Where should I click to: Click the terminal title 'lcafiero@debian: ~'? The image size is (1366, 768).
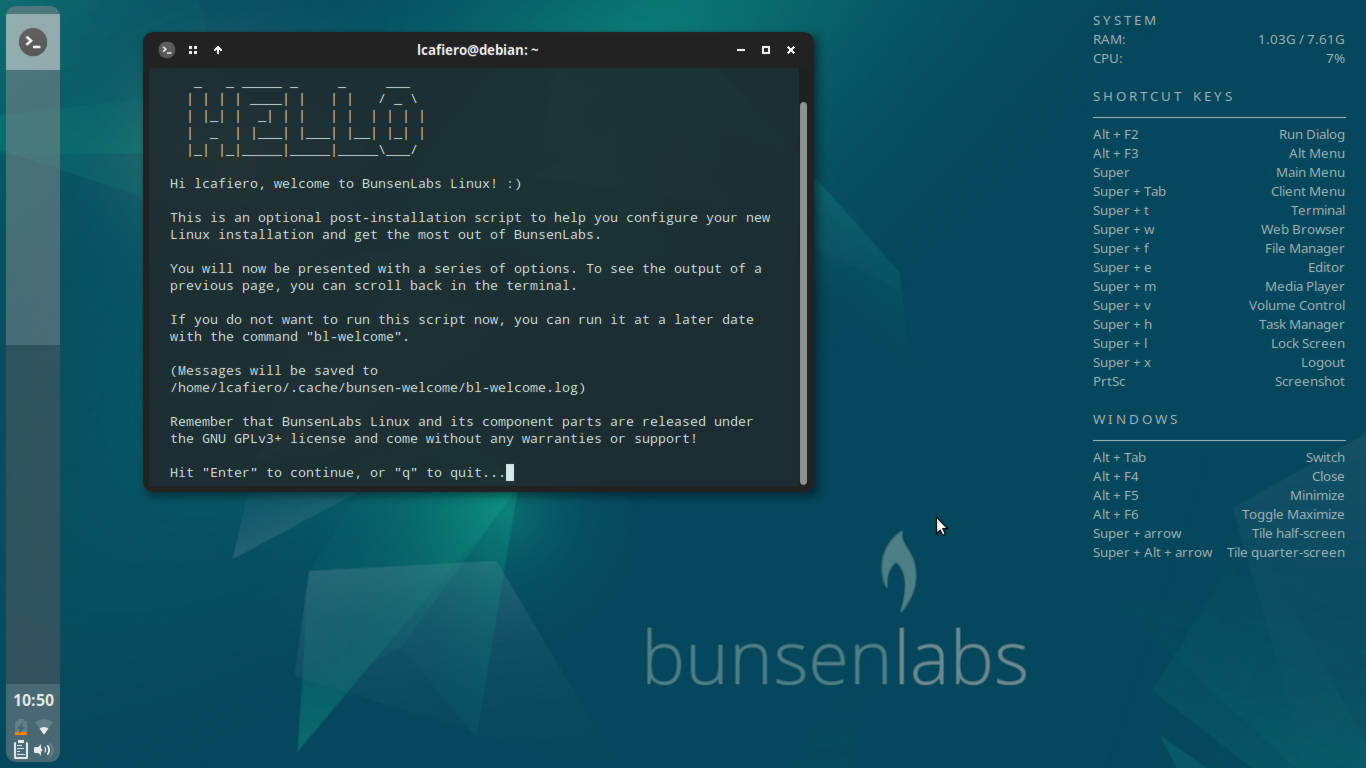click(478, 50)
